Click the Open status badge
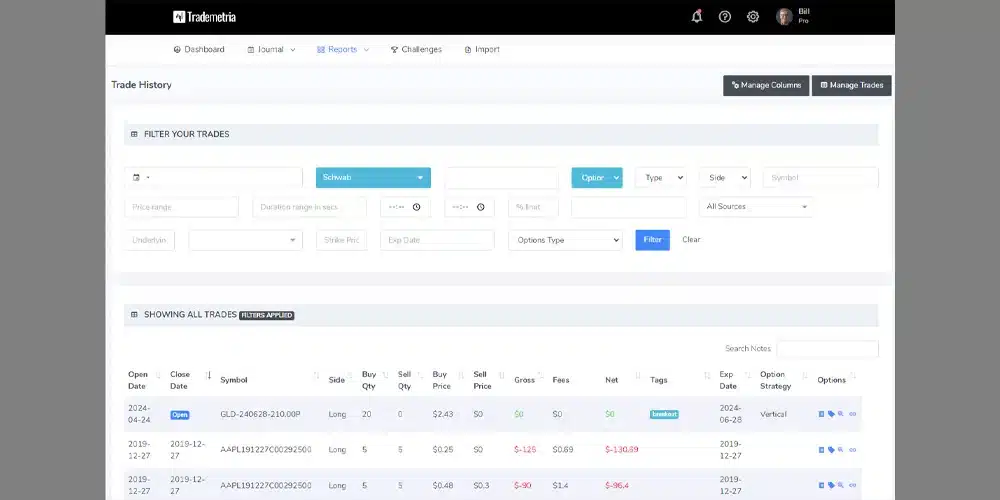Viewport: 1000px width, 500px height. [180, 415]
